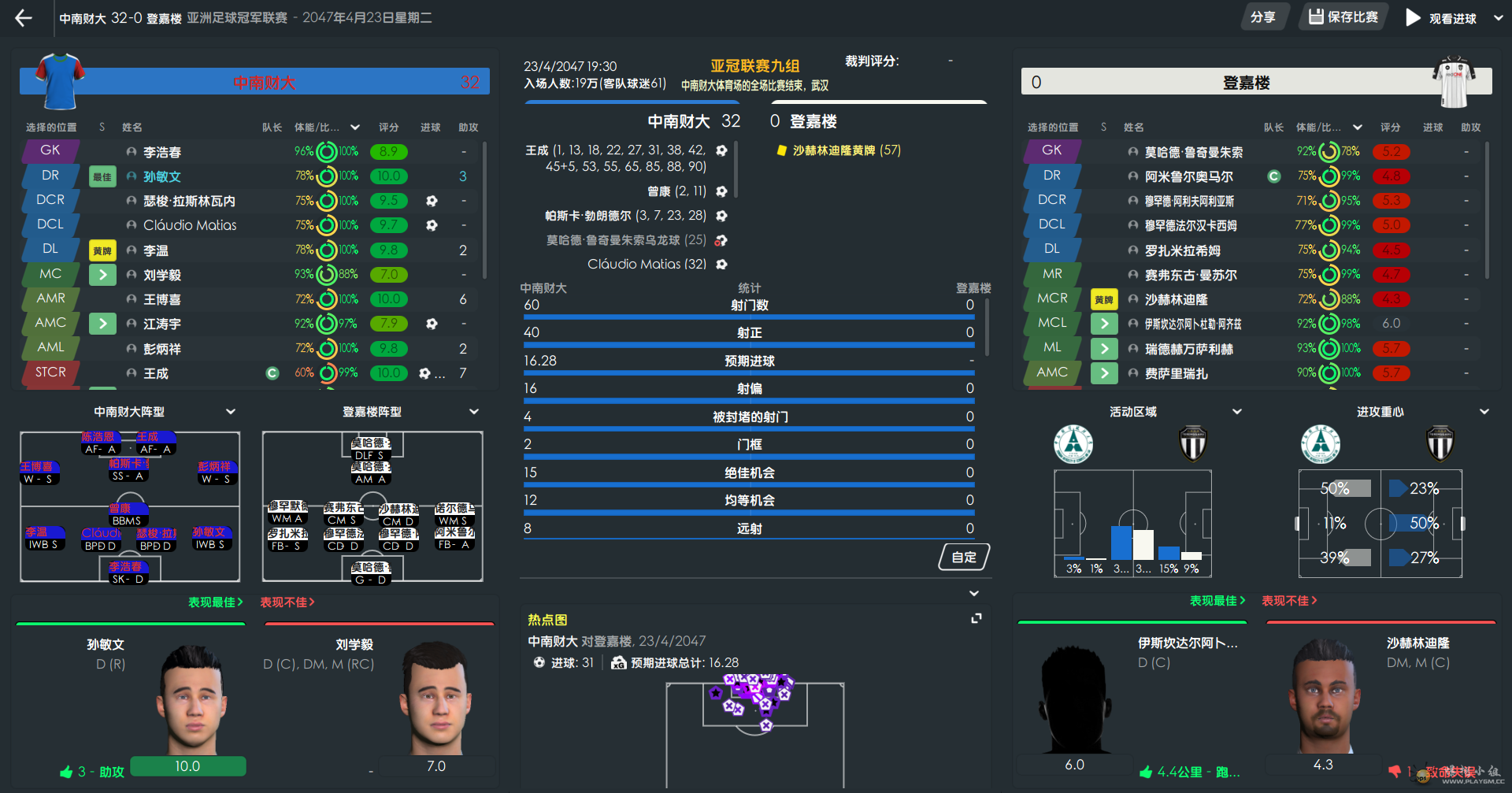1512x793 pixels.
Task: Click the person icon before 李浩春
Action: pos(132,152)
